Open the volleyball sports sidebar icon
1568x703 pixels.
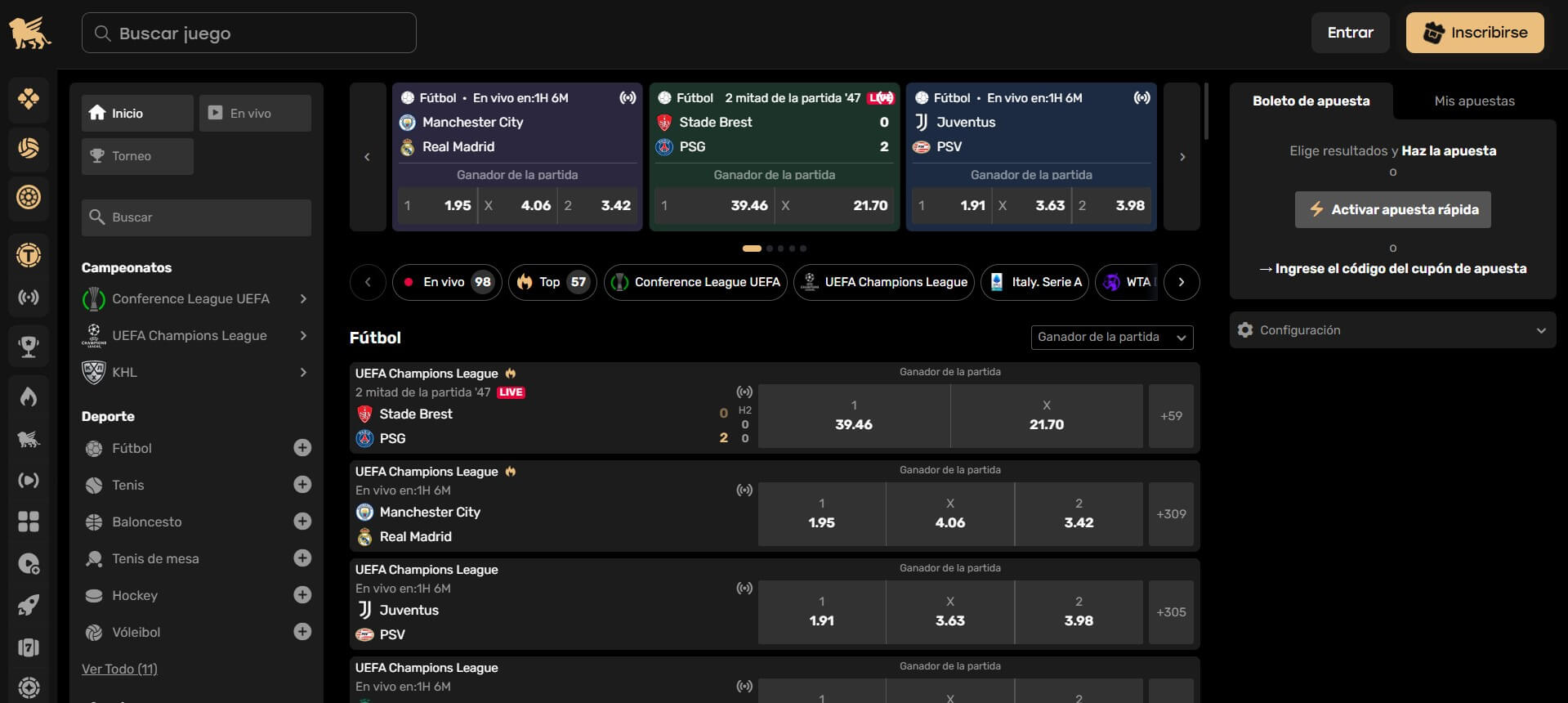point(29,148)
